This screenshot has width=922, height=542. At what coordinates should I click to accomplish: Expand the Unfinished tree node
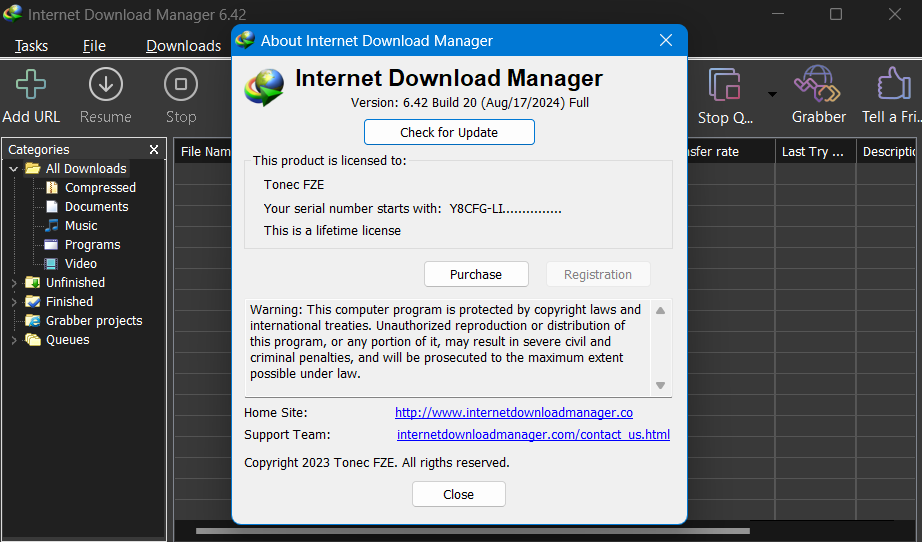pyautogui.click(x=14, y=283)
